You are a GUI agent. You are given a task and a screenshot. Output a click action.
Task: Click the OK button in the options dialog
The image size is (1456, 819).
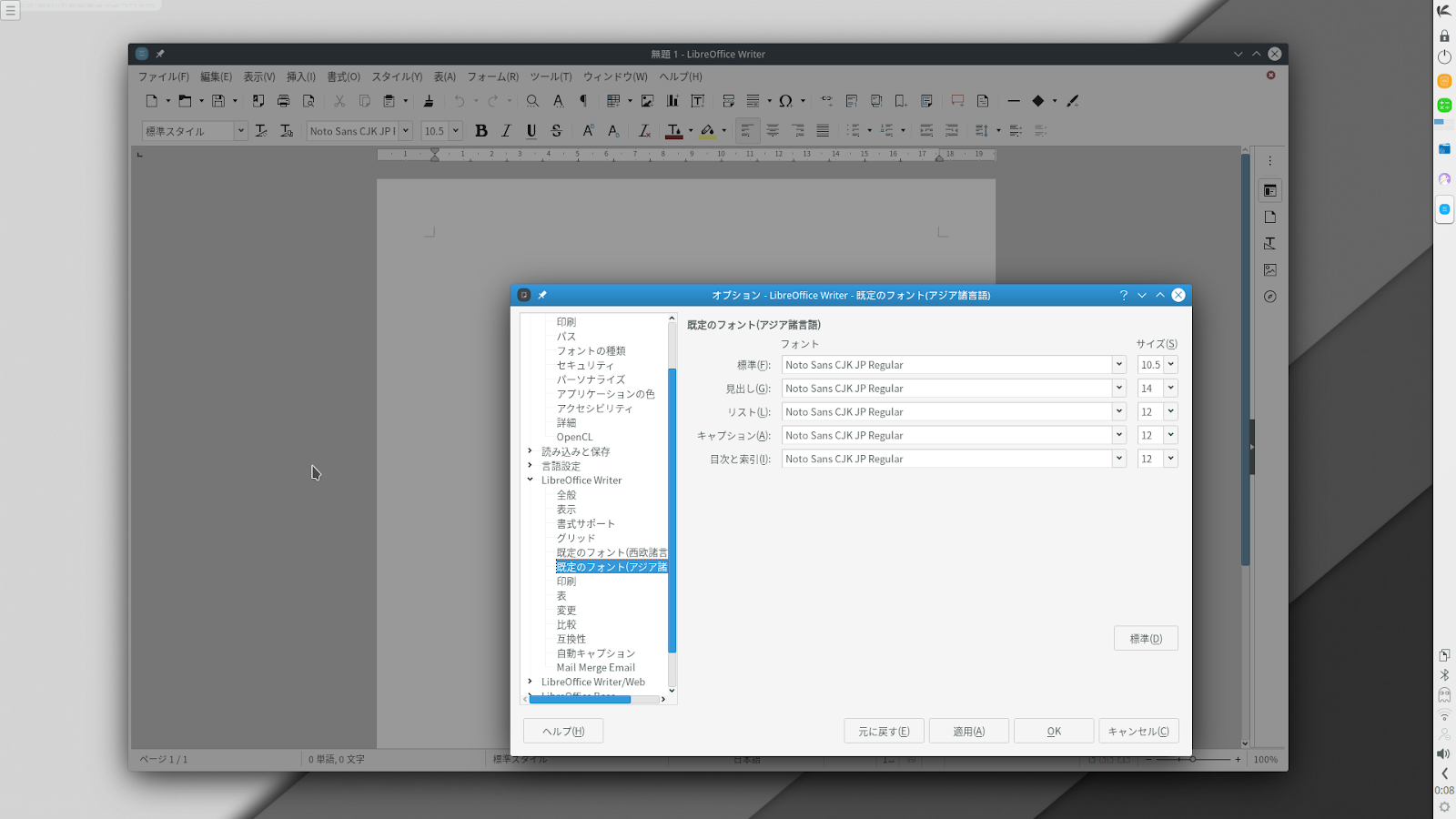point(1054,732)
